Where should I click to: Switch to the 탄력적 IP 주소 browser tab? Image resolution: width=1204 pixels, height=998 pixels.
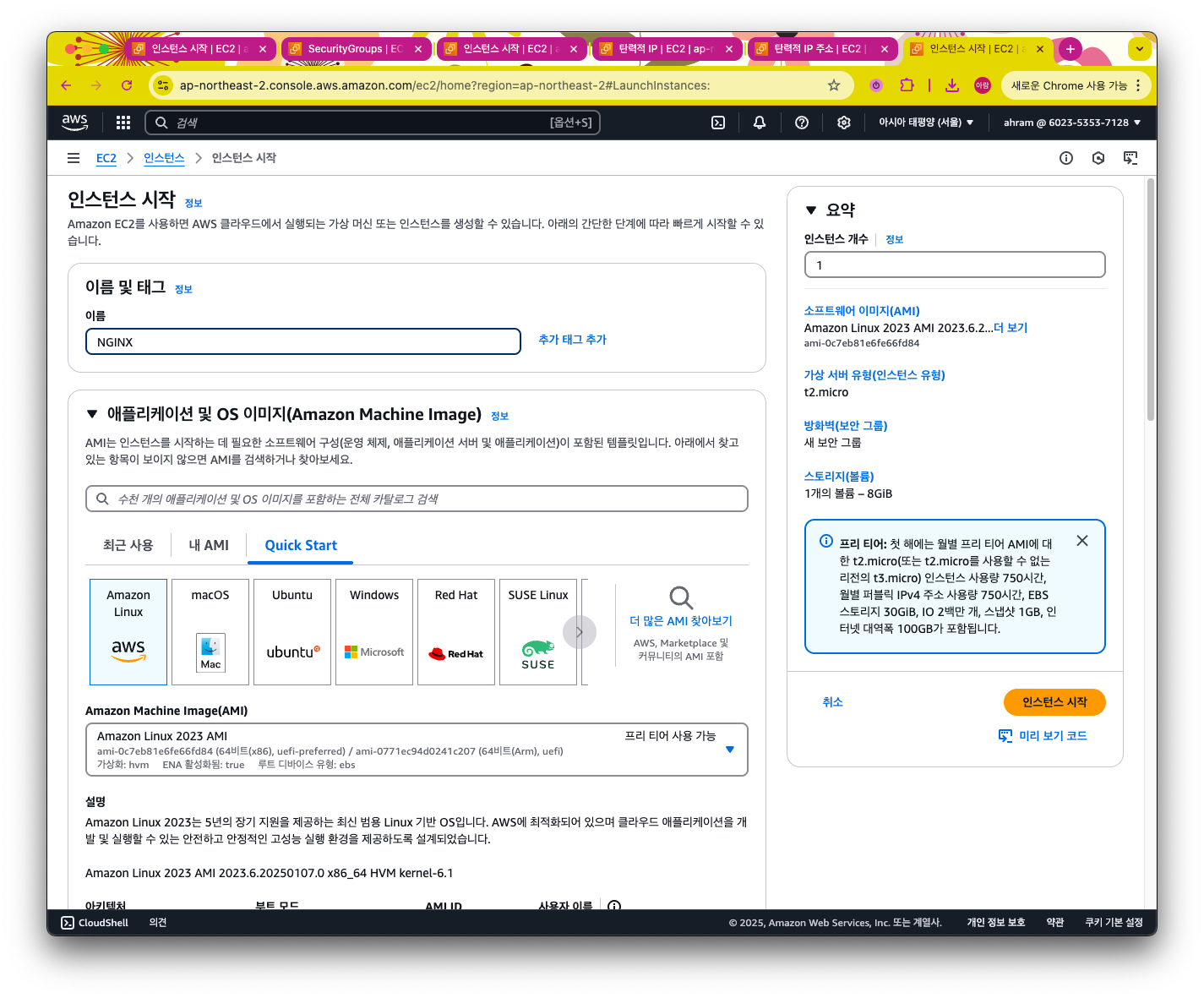point(822,49)
